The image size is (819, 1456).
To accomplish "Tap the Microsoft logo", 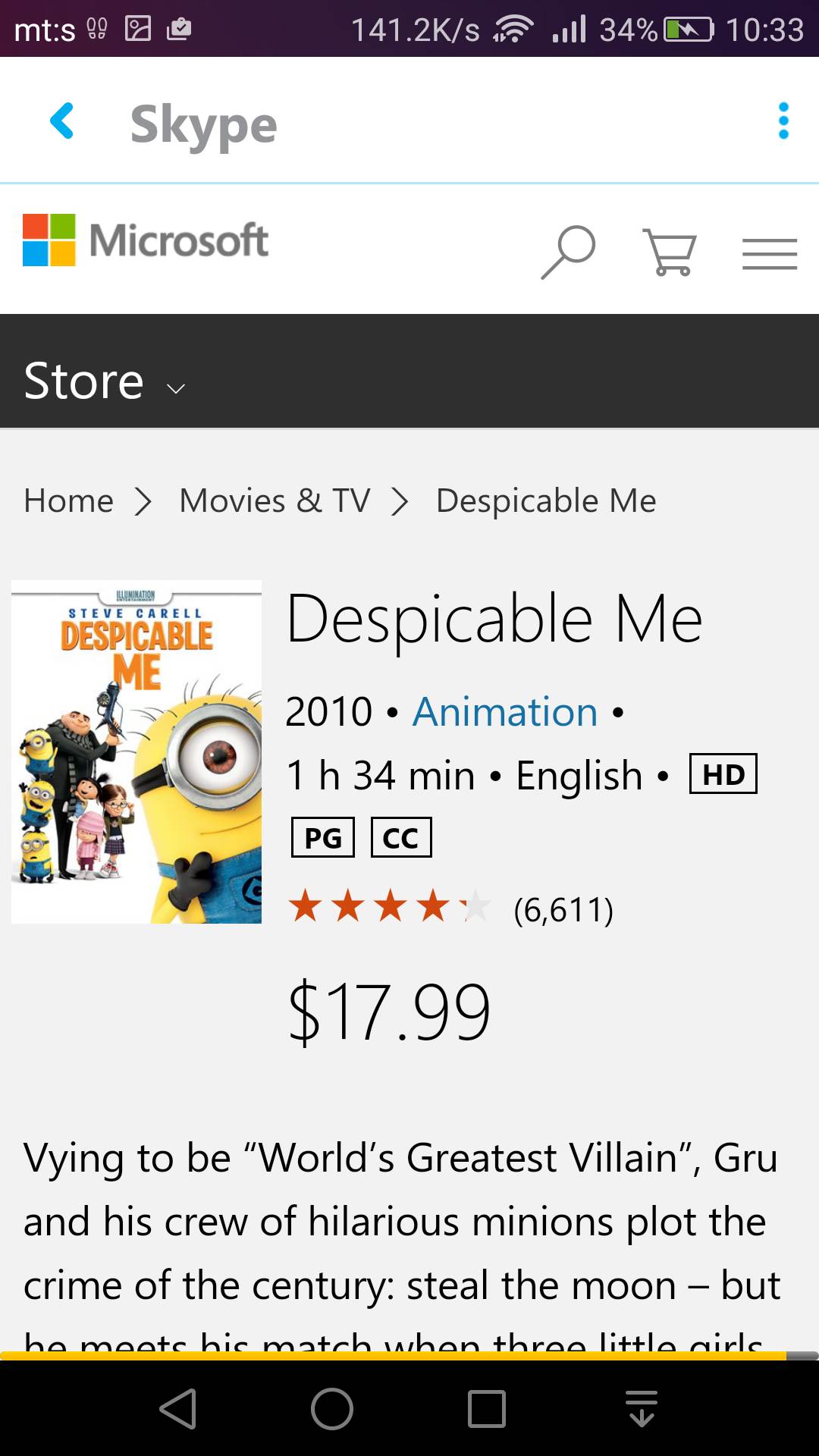I will (146, 240).
